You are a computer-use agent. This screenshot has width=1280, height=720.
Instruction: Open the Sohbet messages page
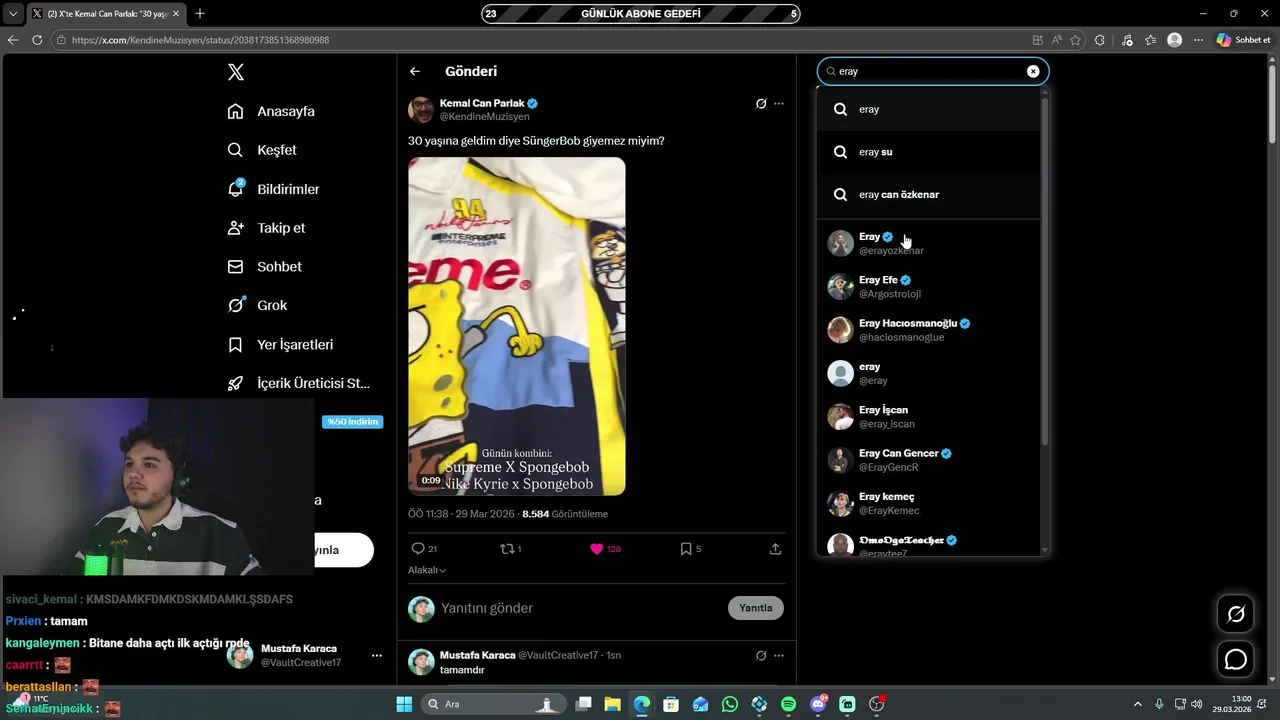[x=264, y=267]
